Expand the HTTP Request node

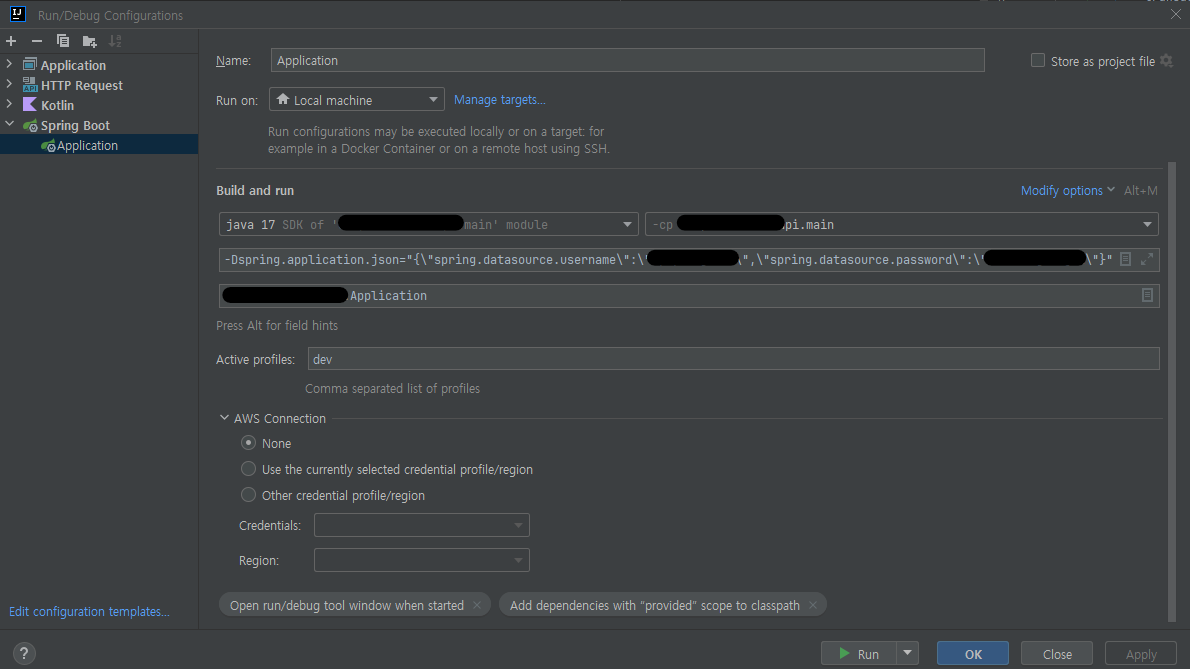pyautogui.click(x=9, y=84)
